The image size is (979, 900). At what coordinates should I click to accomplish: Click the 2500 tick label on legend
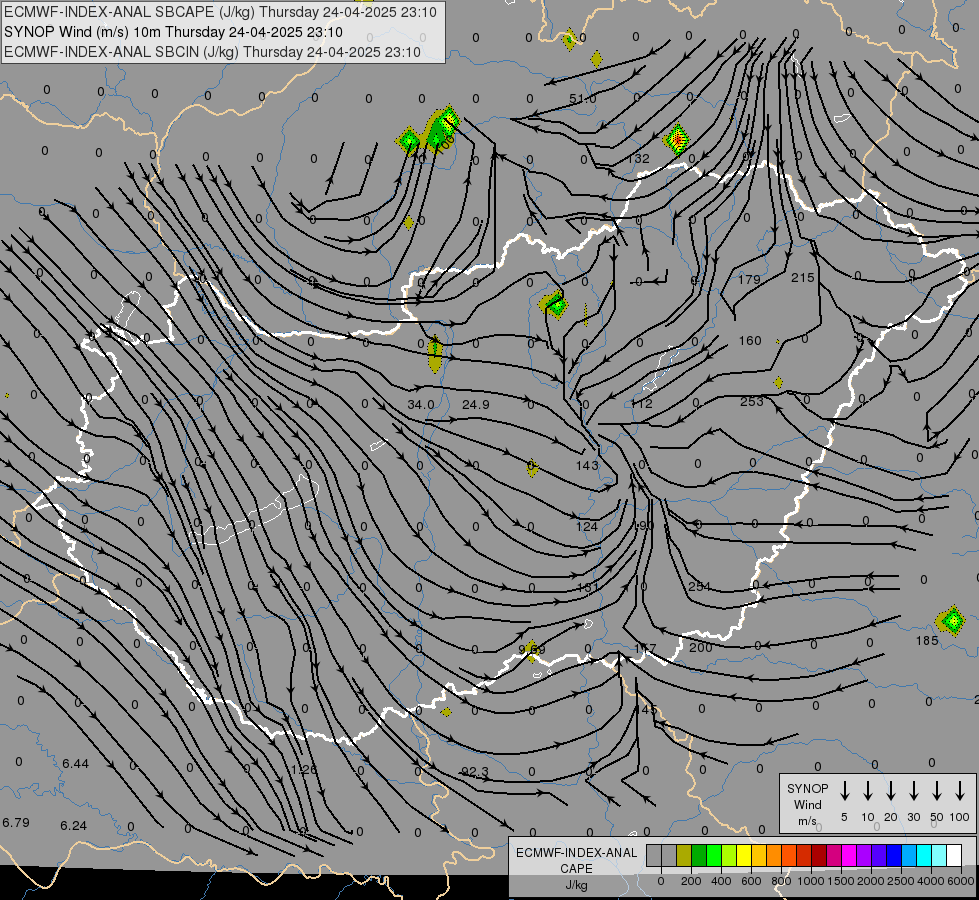[x=900, y=881]
